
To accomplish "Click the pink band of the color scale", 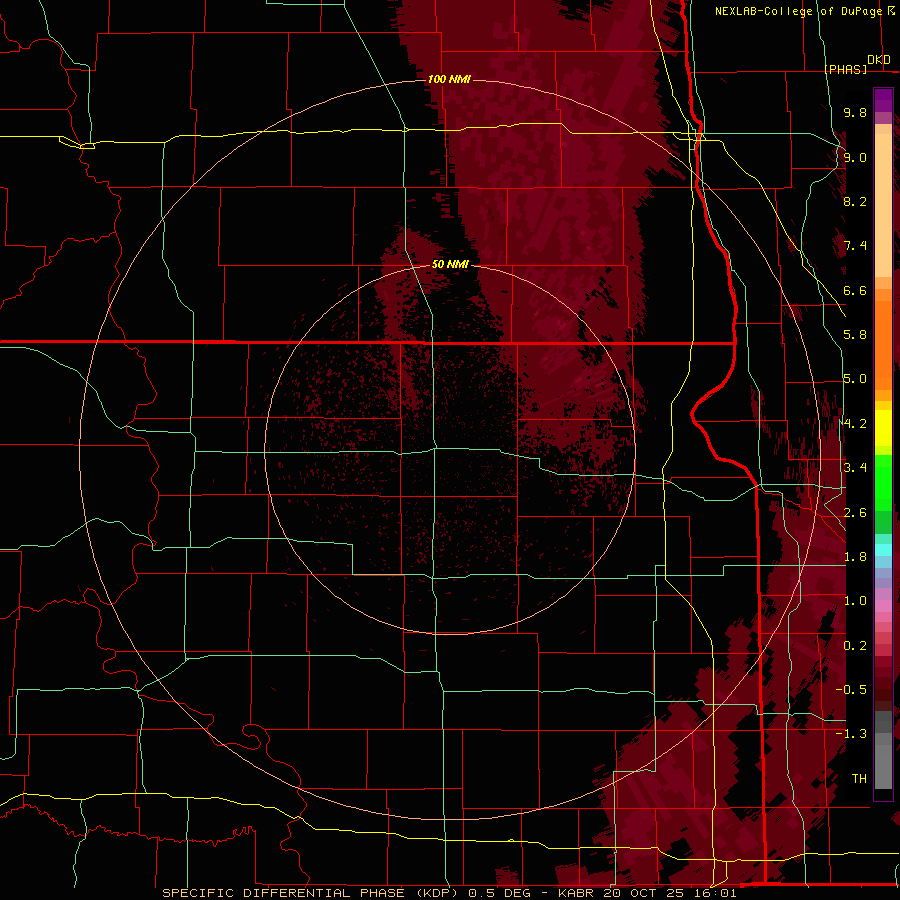I will coord(883,606).
